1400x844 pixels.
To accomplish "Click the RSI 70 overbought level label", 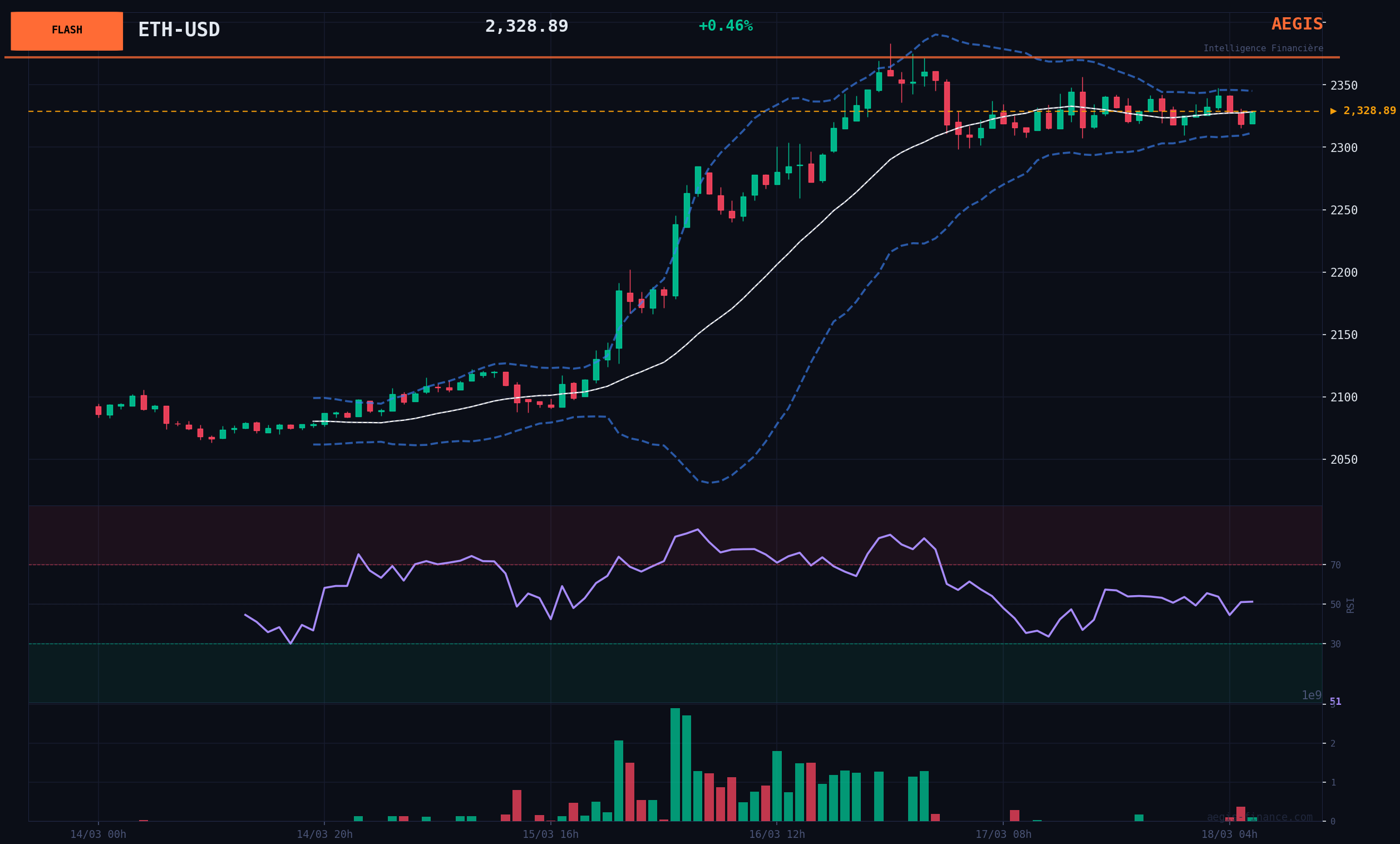I will click(x=1335, y=565).
